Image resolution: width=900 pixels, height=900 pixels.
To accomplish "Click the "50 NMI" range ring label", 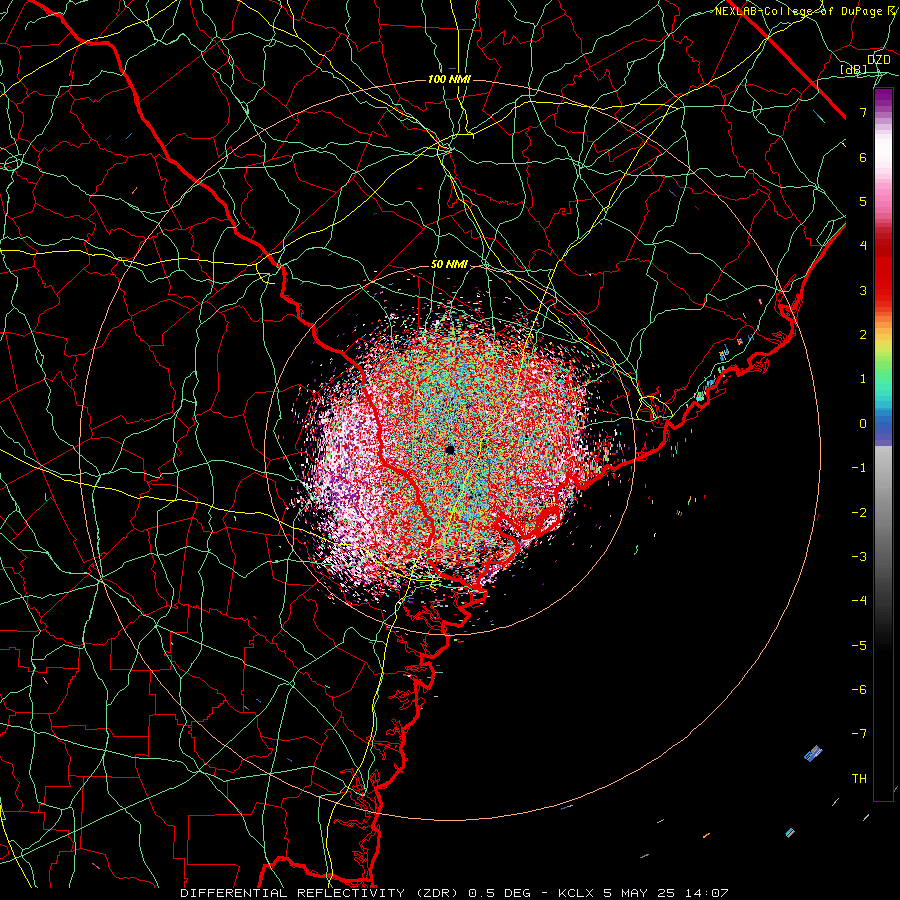I will 449,265.
